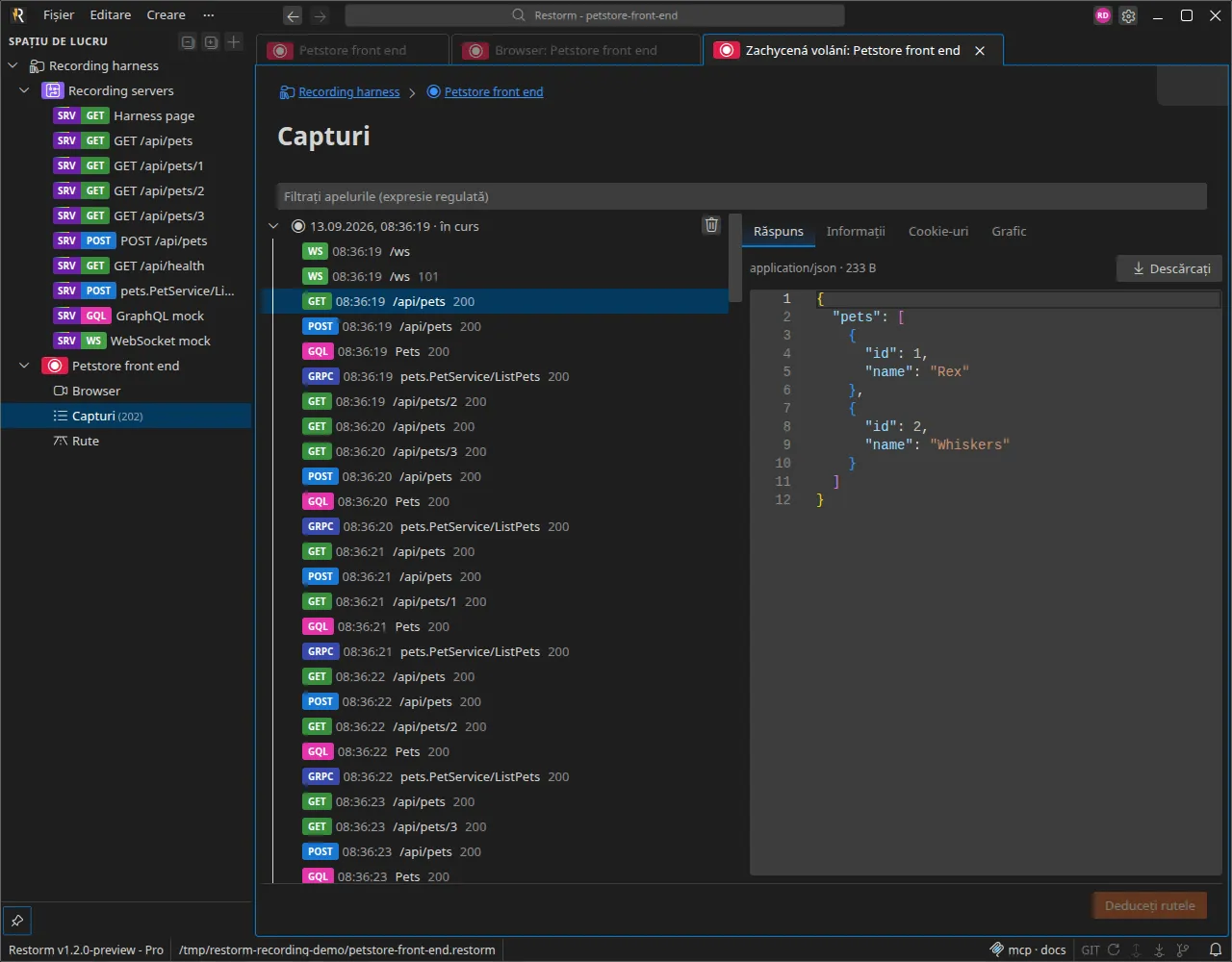Open the settings gear in title bar

1128,15
